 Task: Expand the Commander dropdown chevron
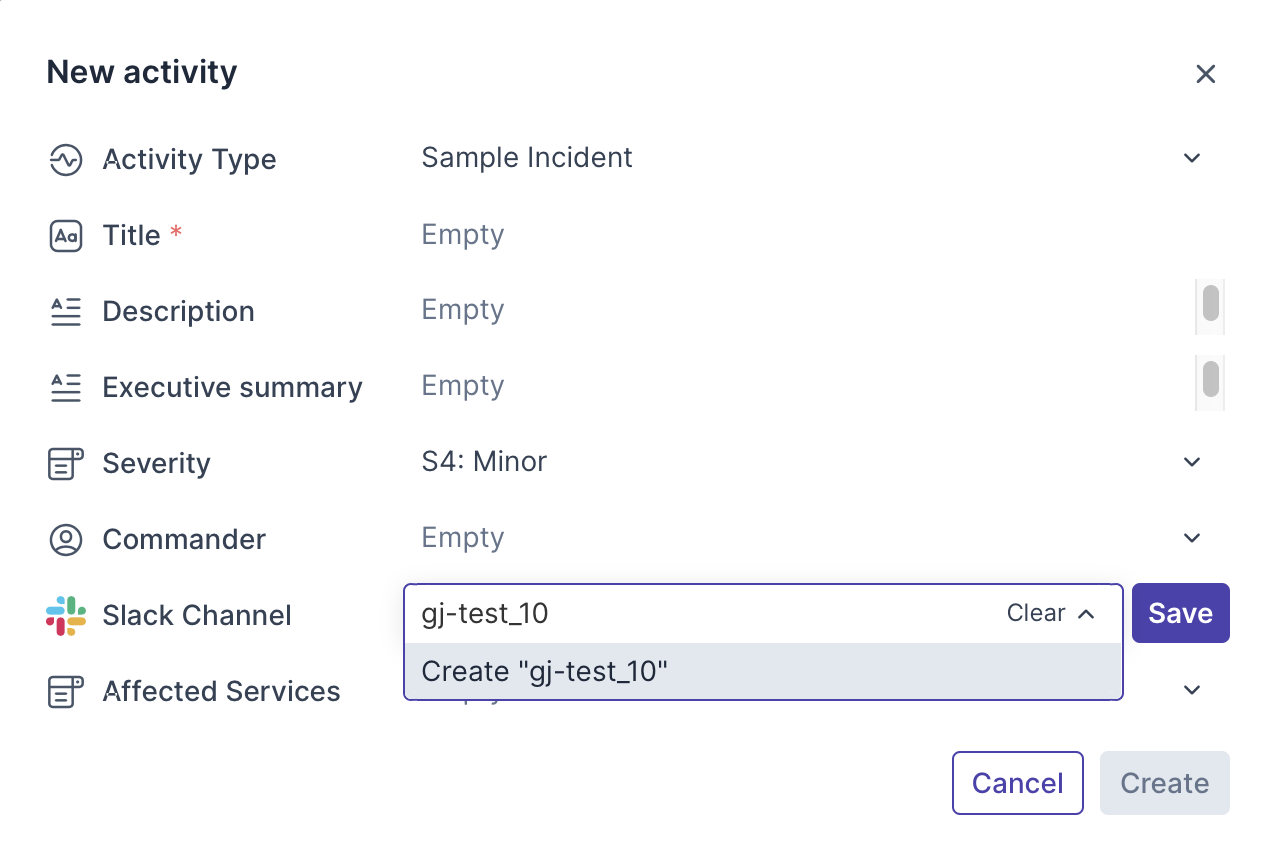tap(1191, 538)
